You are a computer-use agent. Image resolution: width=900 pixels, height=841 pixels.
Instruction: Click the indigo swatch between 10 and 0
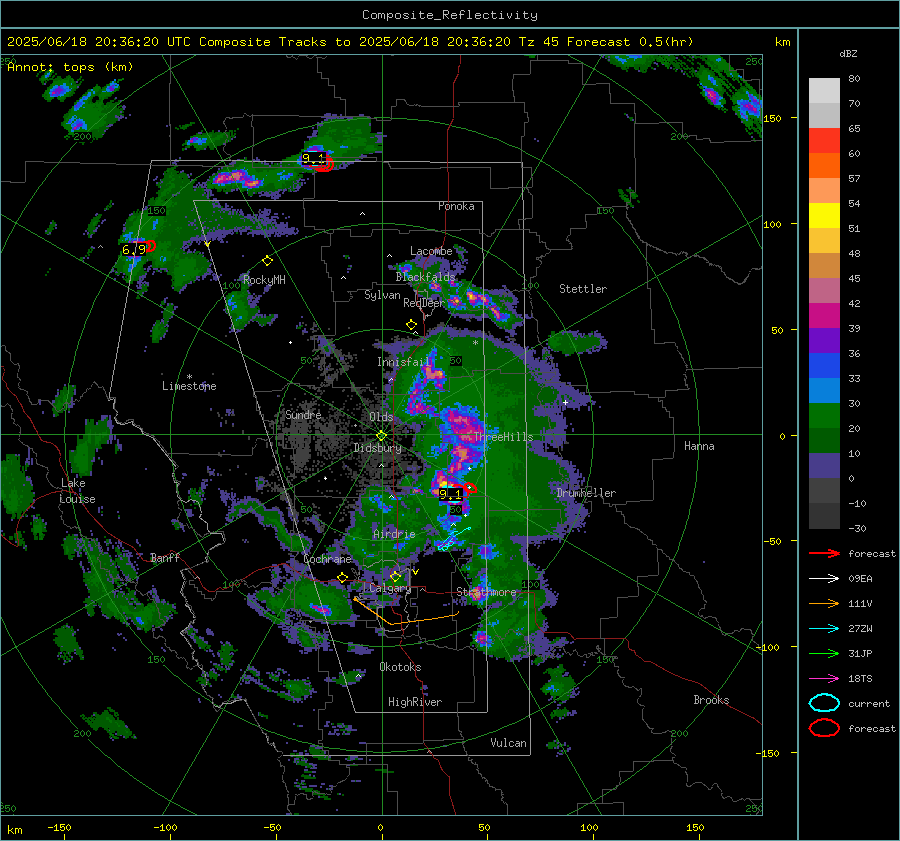point(824,465)
